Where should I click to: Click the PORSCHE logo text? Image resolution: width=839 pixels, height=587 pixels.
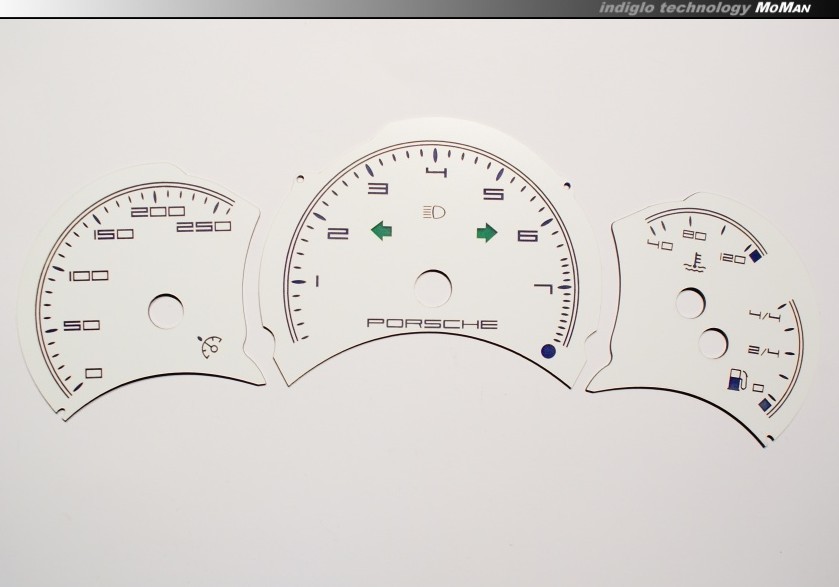(432, 324)
